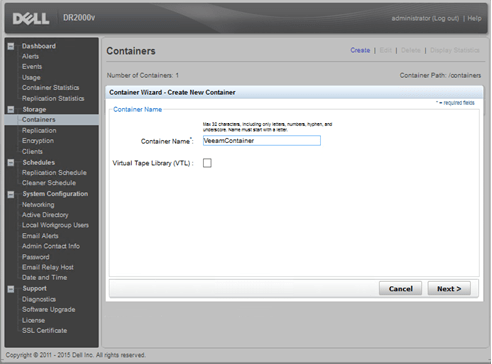Collapse the System Configuration tree section
The image size is (492, 364).
click(11, 194)
